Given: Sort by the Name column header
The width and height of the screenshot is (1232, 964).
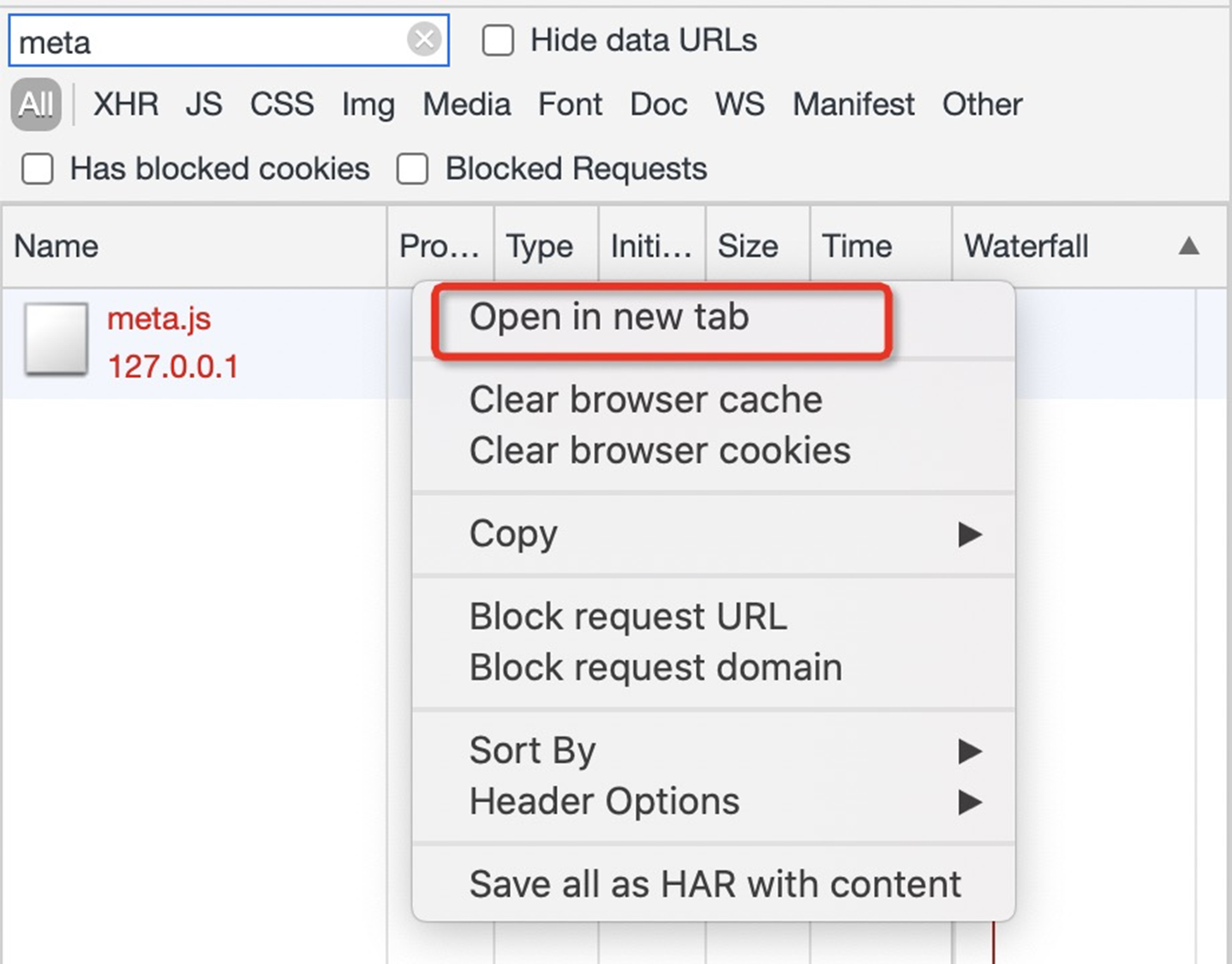Looking at the screenshot, I should tap(57, 247).
